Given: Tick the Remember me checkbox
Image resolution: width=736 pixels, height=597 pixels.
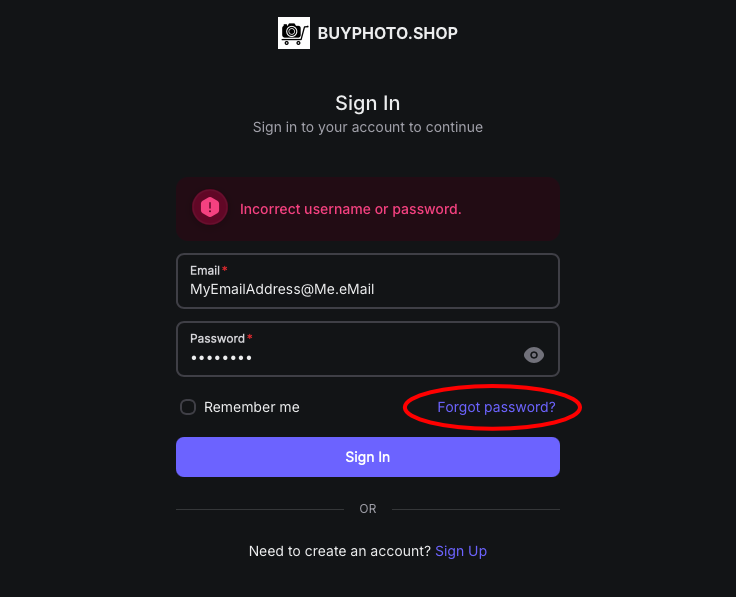Looking at the screenshot, I should click(188, 407).
